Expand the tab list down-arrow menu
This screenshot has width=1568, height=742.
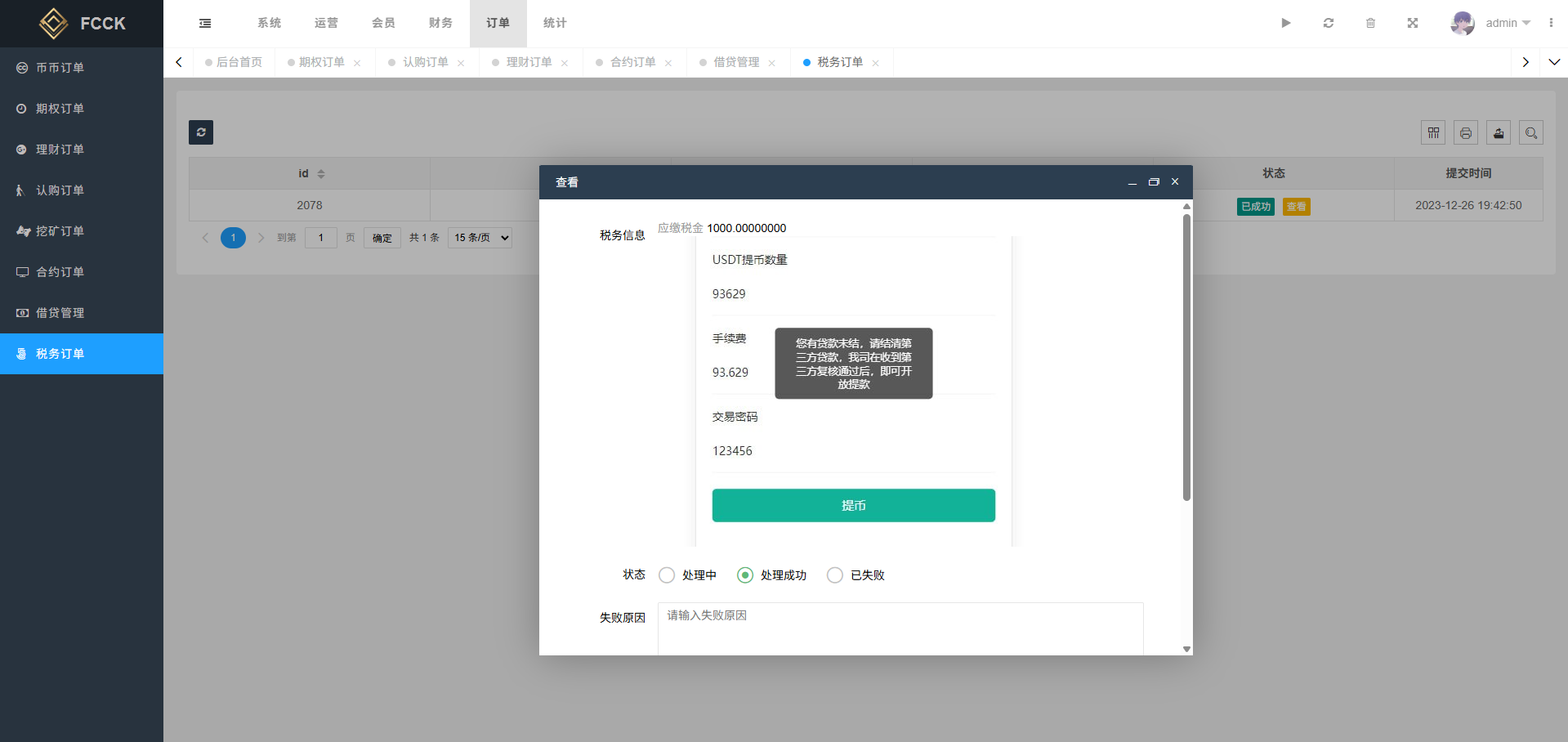click(x=1553, y=62)
